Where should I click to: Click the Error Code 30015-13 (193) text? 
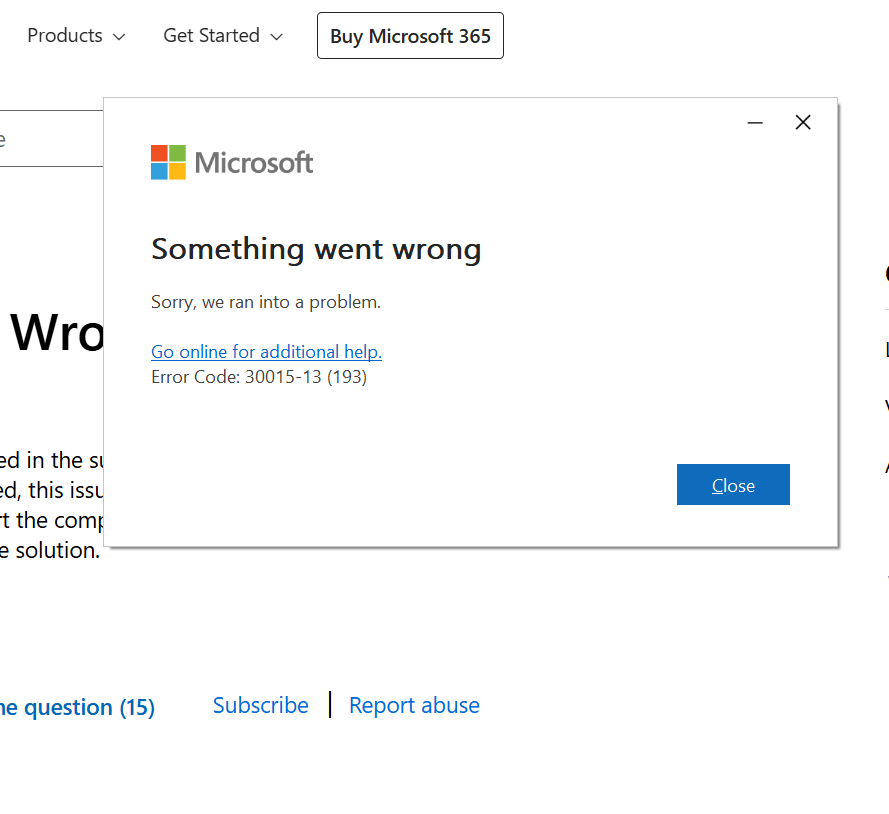pos(259,377)
